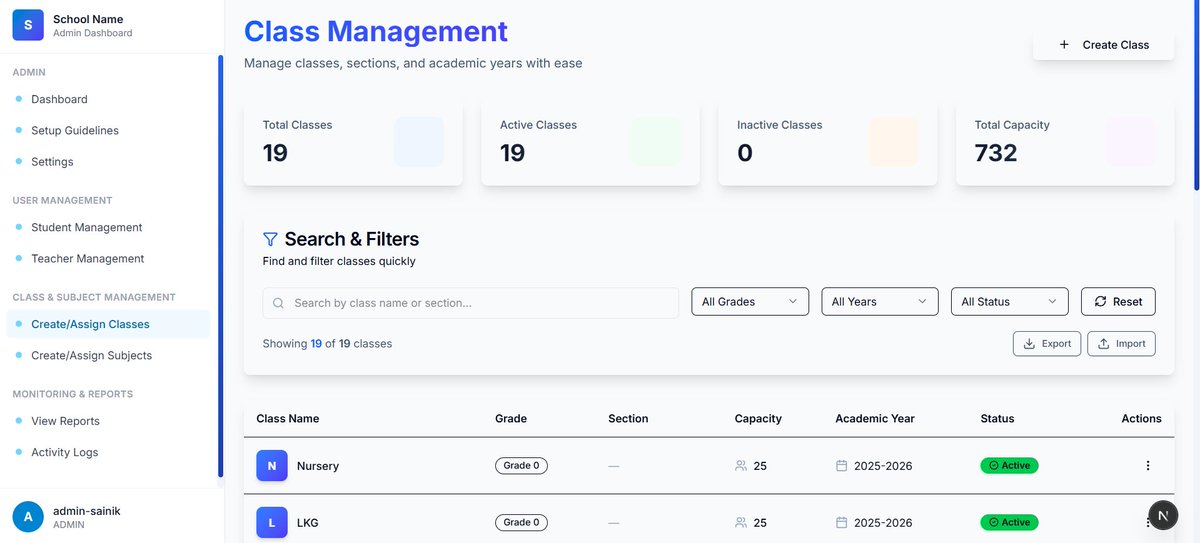Click the capacity people icon in the LKG row
1200x543 pixels.
click(741, 523)
